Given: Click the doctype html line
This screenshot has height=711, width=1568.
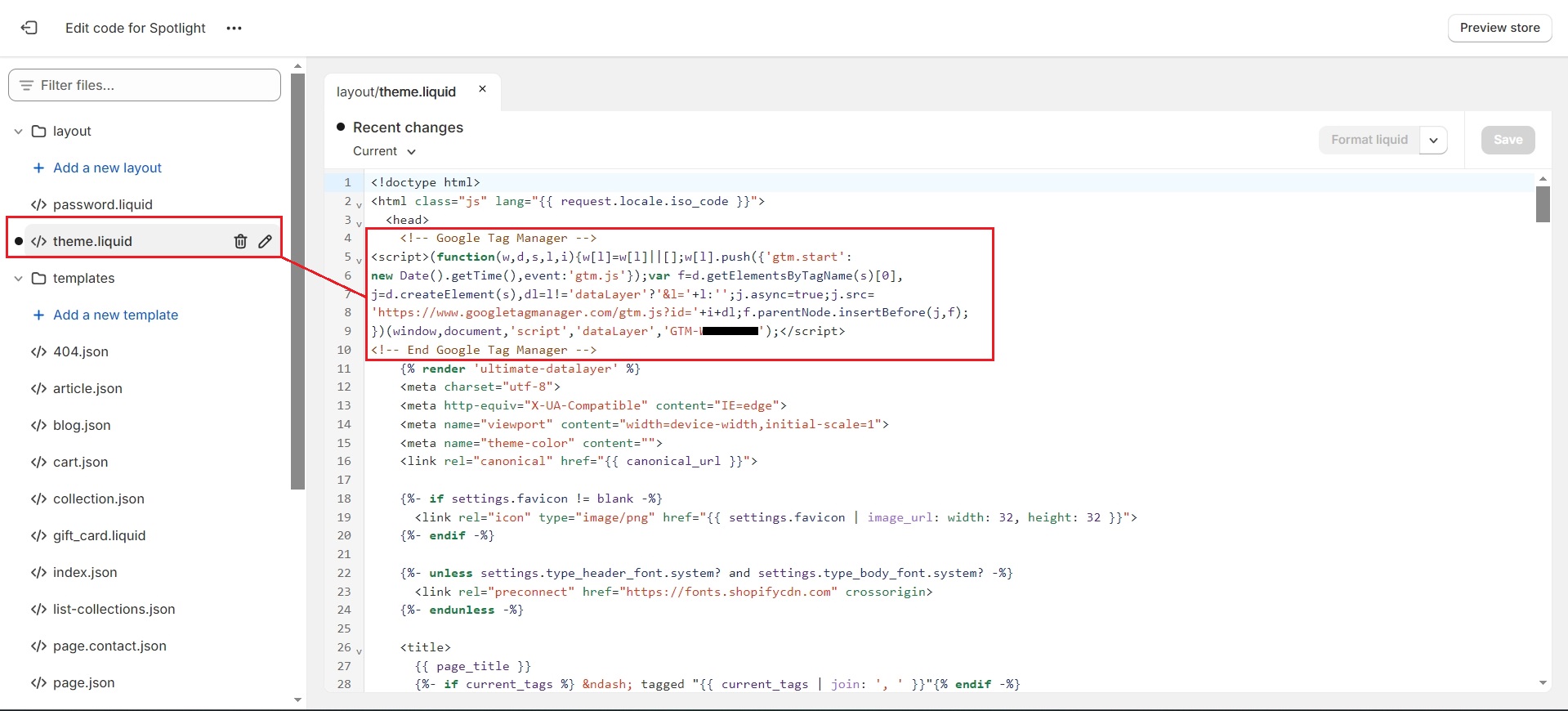Looking at the screenshot, I should 426,182.
